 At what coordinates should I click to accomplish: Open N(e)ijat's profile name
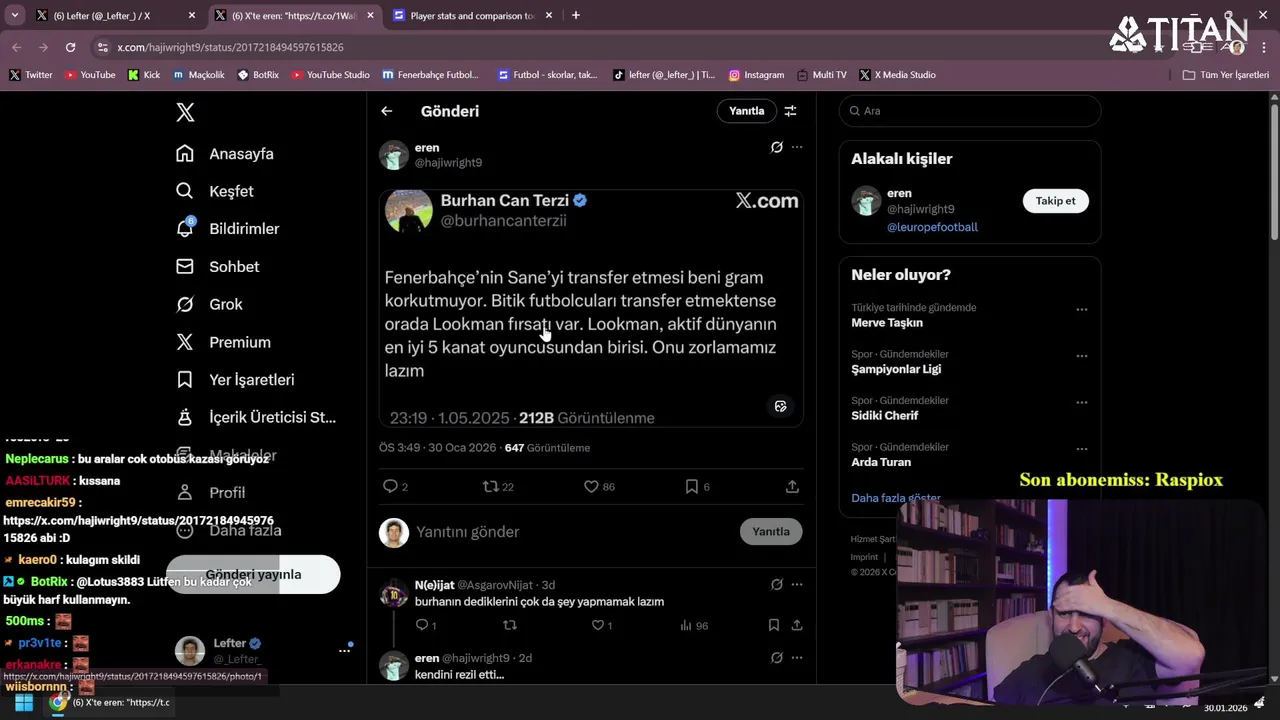pyautogui.click(x=434, y=585)
